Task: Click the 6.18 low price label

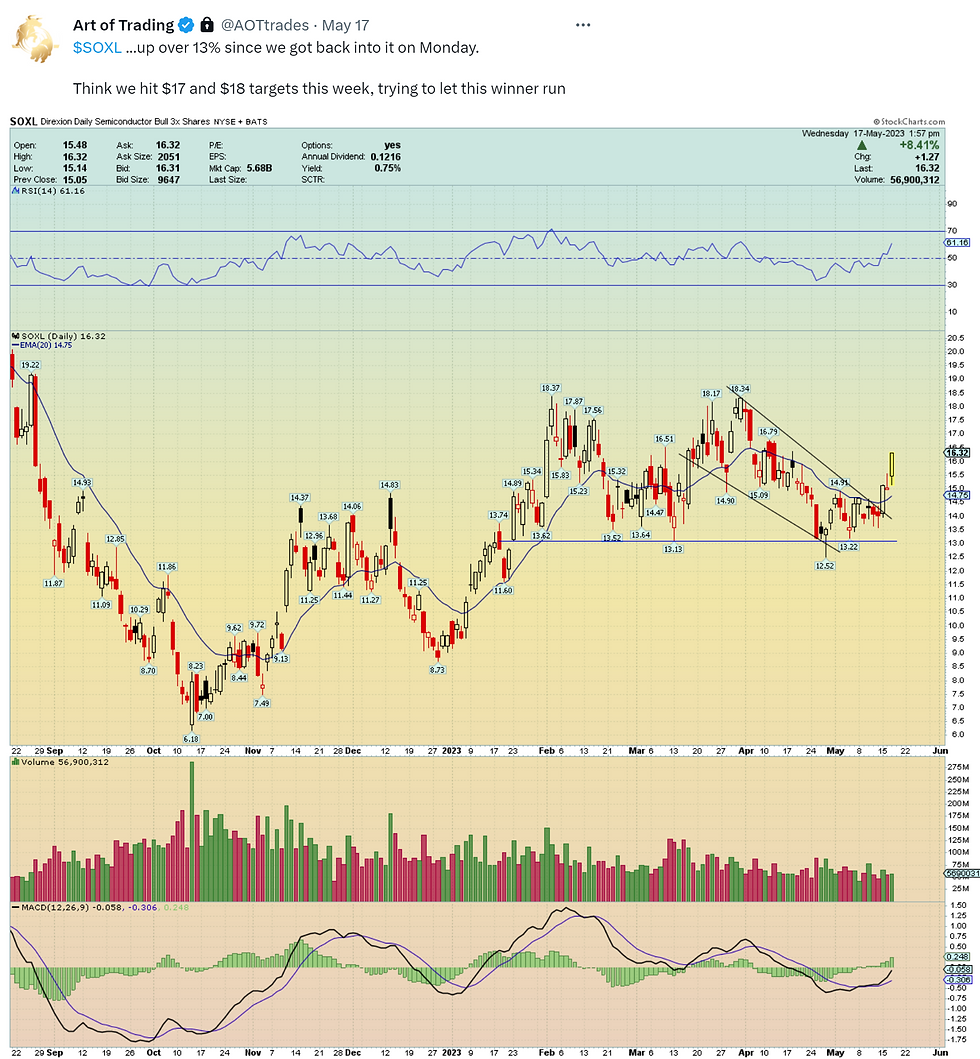Action: (191, 739)
